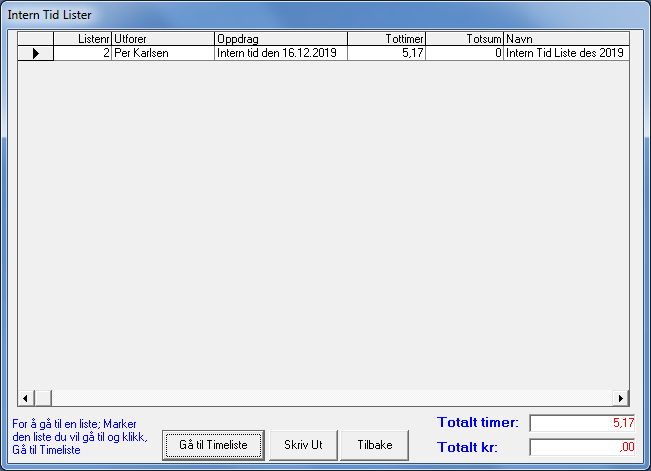Select the Totsum column header

(x=464, y=38)
